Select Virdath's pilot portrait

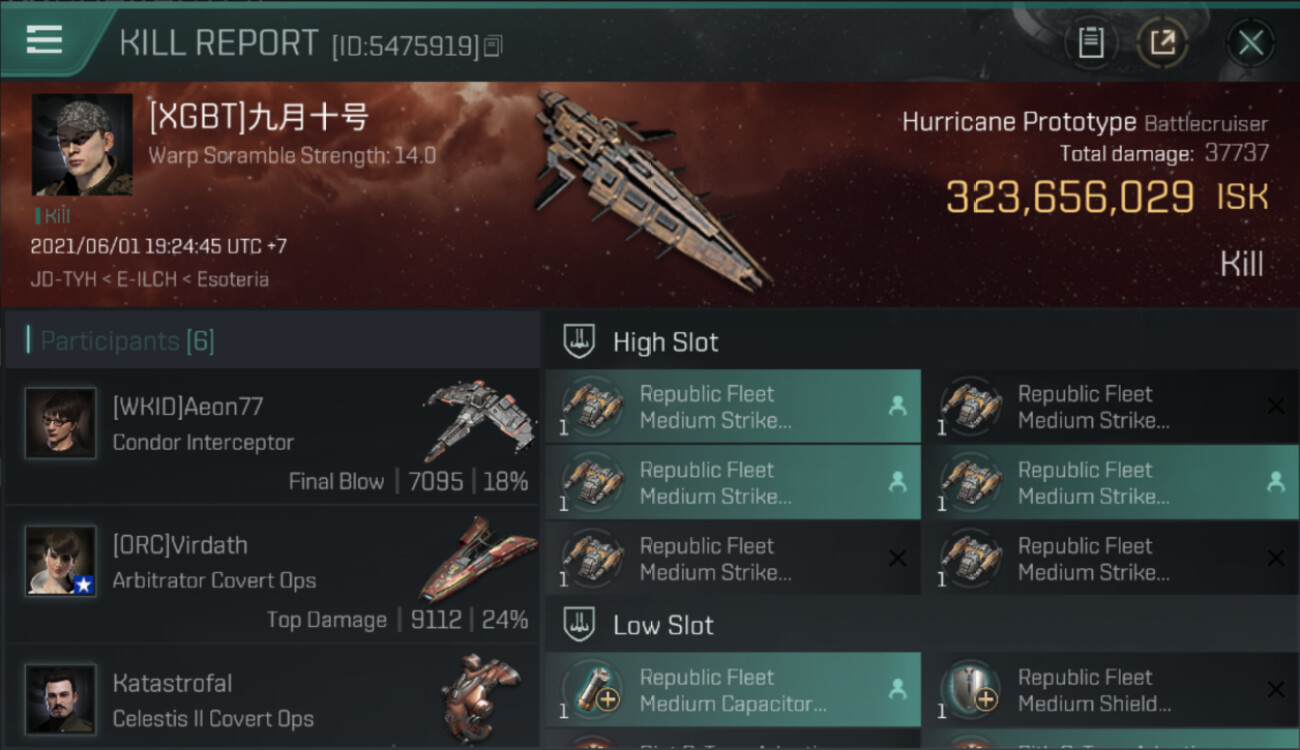point(61,561)
